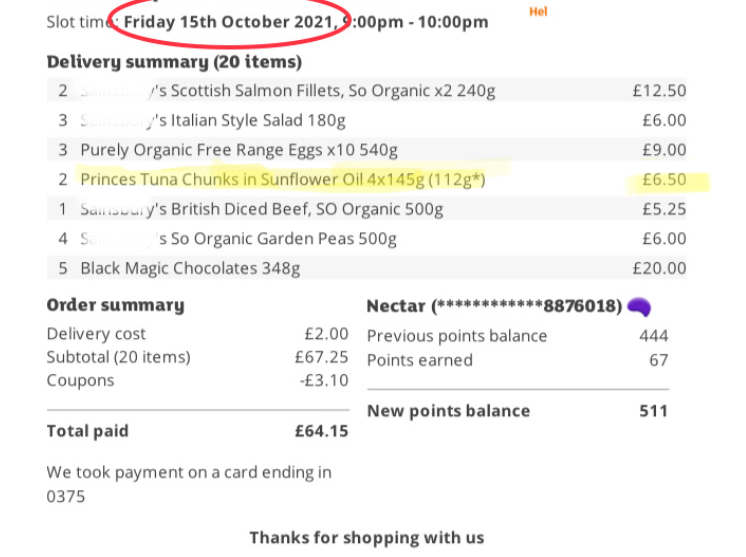Click the Black Magic Chocolates 348g item
Screen dimensions: 746x557
pyautogui.click(x=190, y=268)
